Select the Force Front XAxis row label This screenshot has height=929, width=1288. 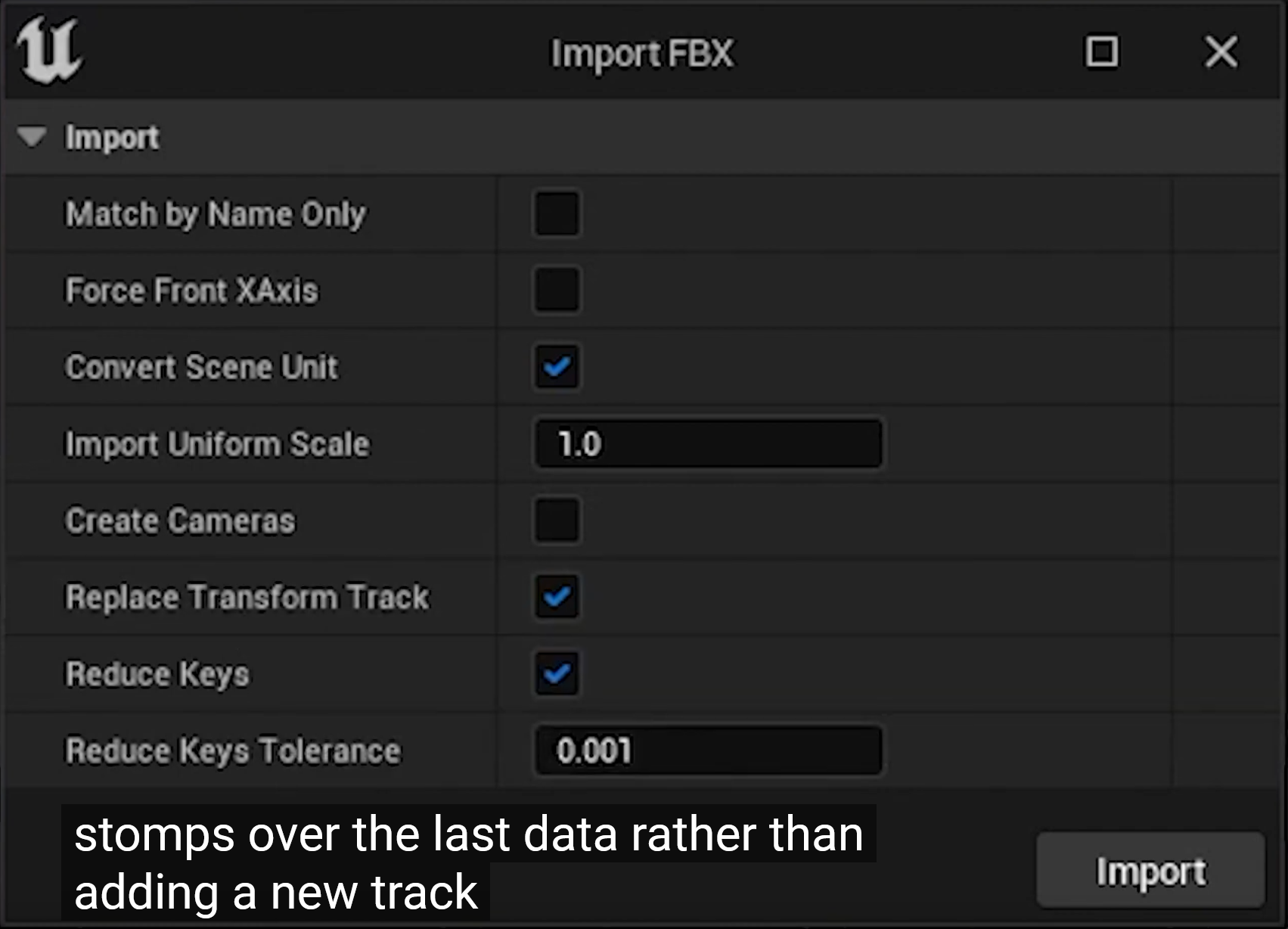click(x=192, y=291)
